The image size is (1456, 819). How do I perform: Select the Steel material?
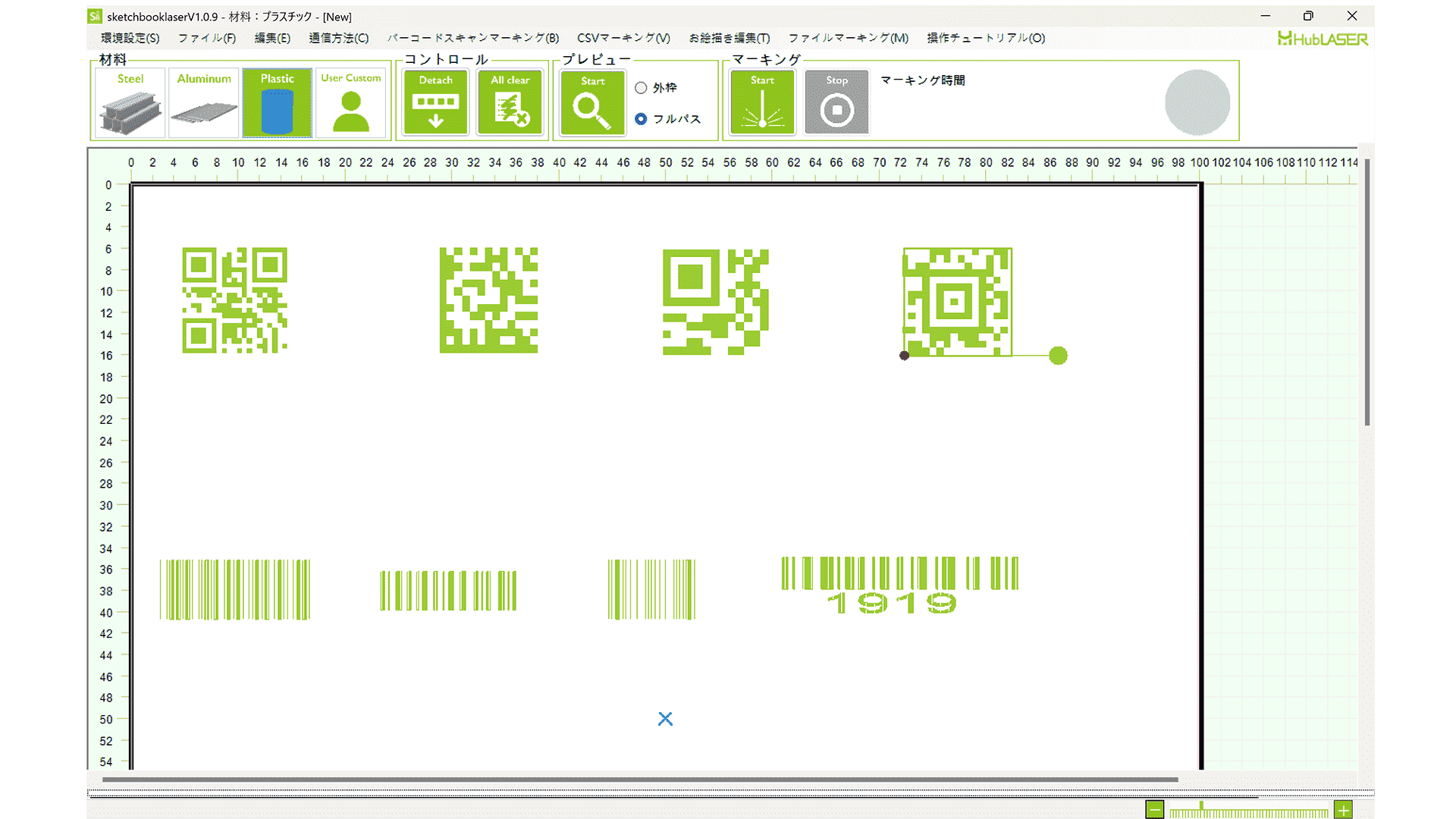[x=130, y=102]
